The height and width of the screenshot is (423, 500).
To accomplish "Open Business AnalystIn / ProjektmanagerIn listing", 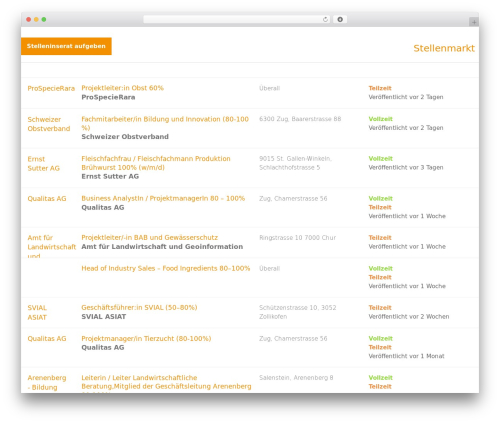I will pyautogui.click(x=163, y=198).
